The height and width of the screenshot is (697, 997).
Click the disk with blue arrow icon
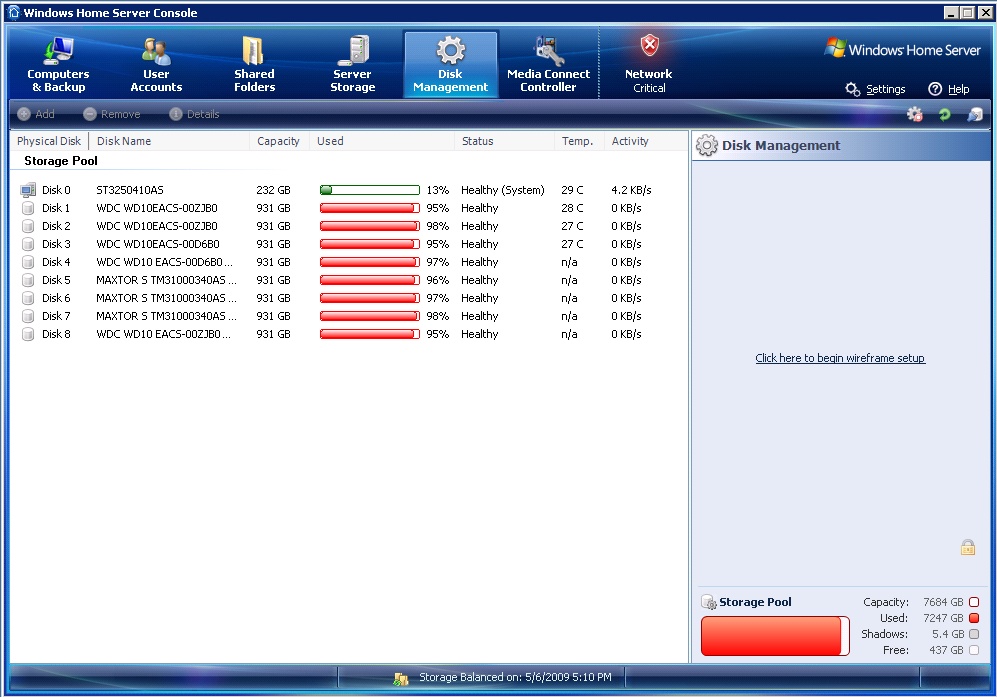pos(974,115)
